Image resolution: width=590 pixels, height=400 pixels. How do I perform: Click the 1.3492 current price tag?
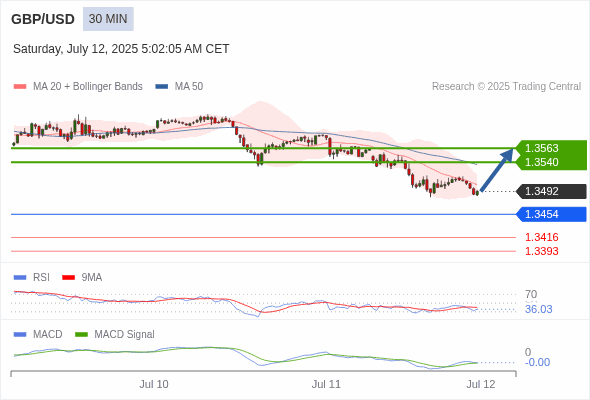click(552, 191)
